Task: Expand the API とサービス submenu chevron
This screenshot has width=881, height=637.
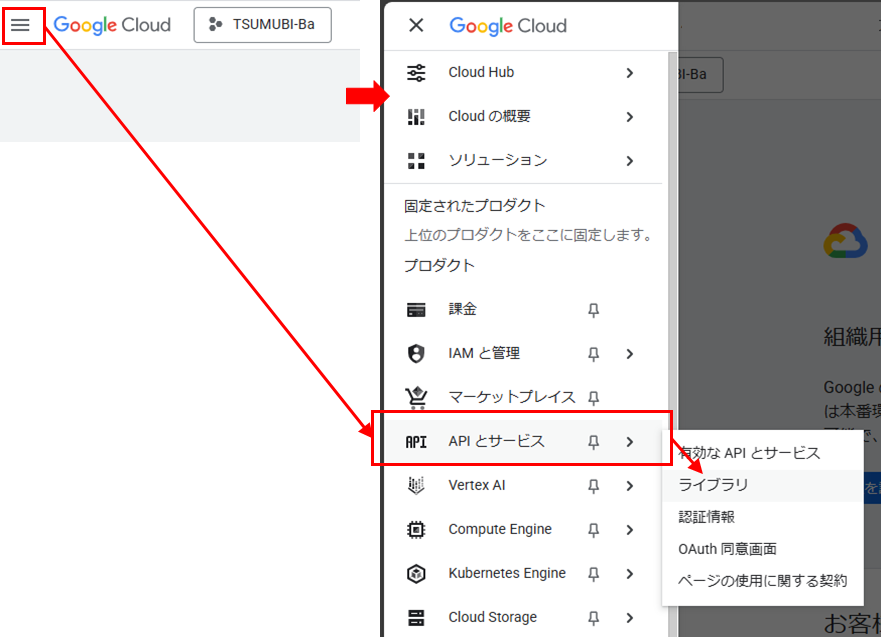Action: [630, 442]
